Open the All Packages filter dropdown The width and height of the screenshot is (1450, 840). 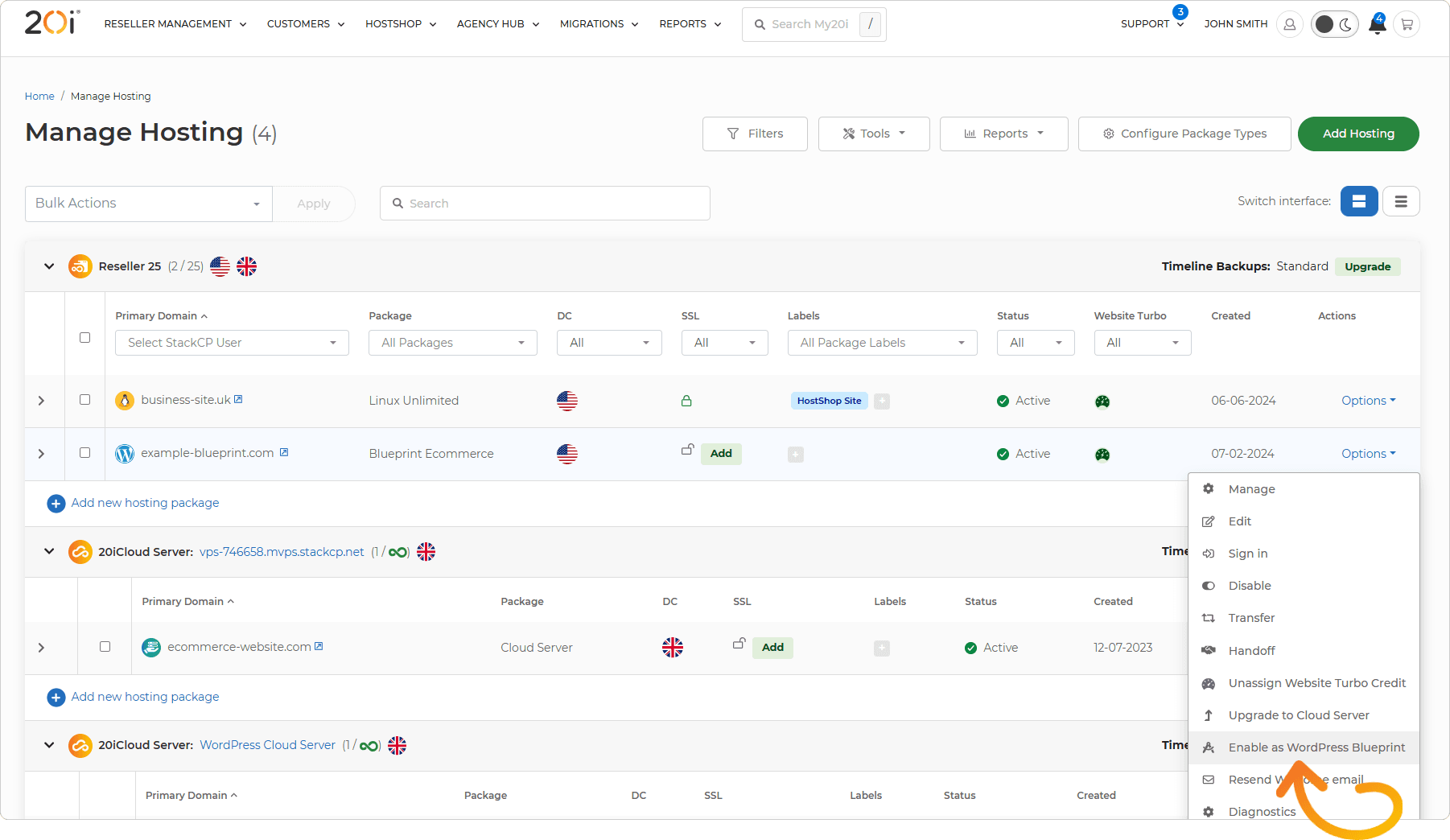[453, 343]
